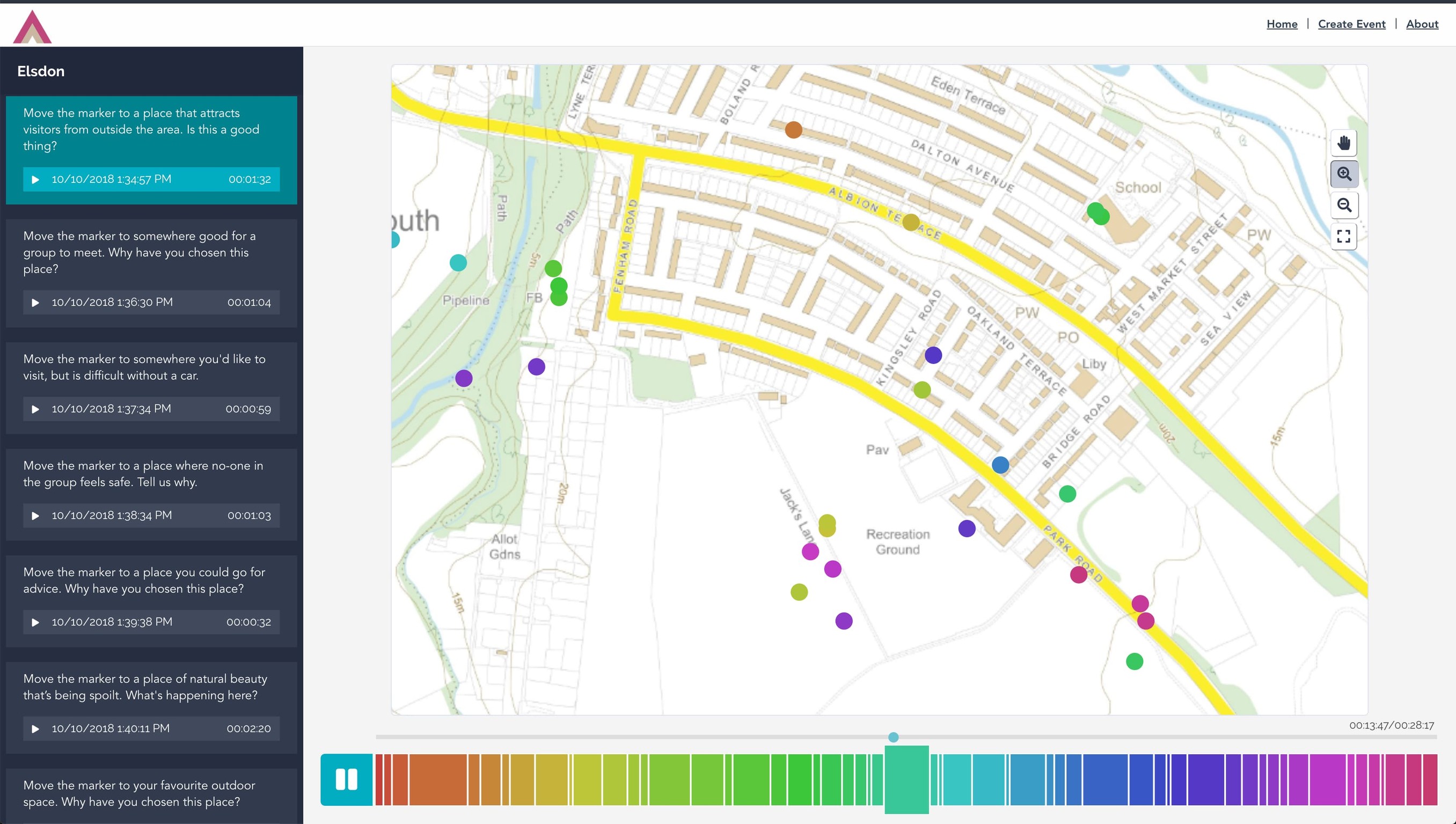Navigate to Home
Screen dimensions: 1456x824
[1282, 24]
